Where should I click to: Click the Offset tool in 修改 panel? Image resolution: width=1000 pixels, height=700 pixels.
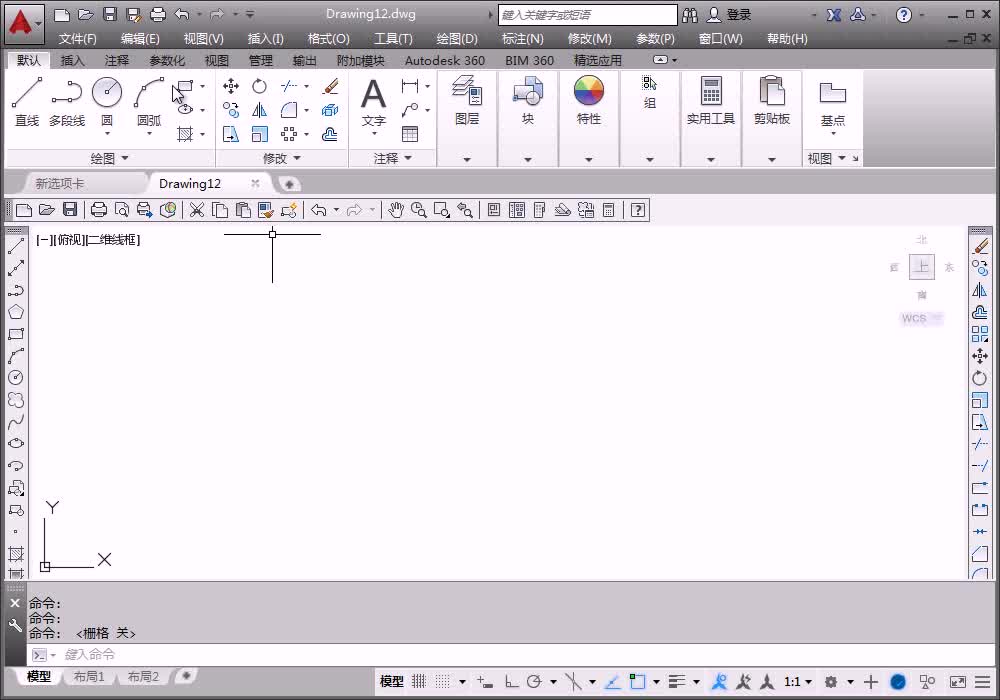pos(330,134)
